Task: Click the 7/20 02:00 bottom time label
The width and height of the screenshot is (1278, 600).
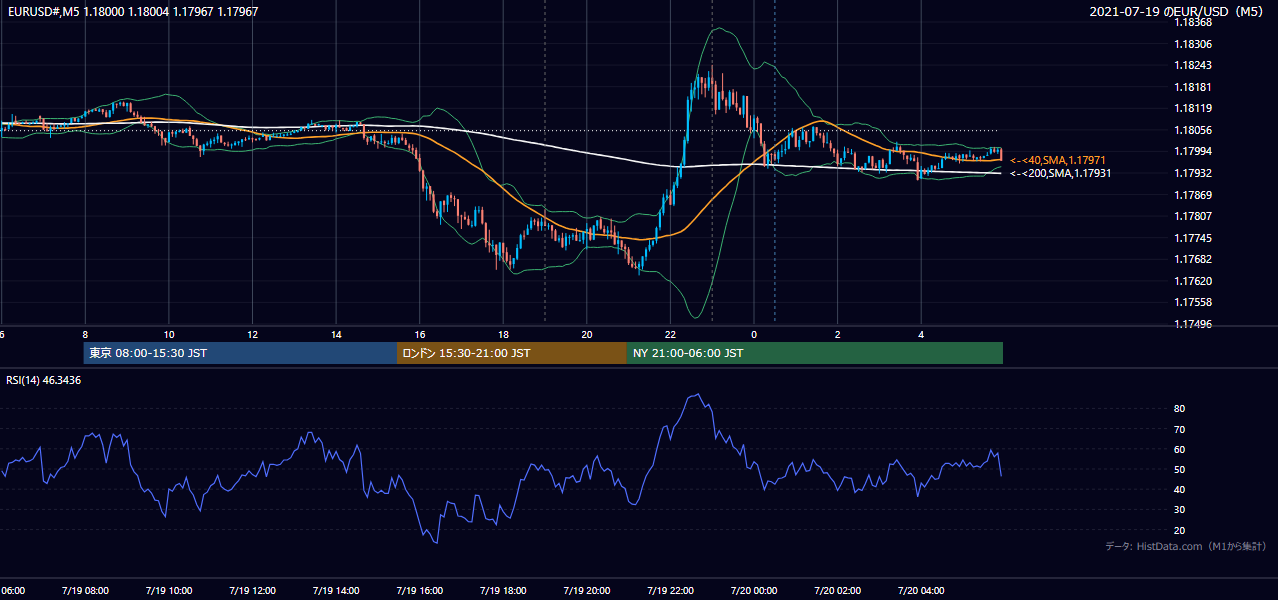Action: [x=836, y=591]
